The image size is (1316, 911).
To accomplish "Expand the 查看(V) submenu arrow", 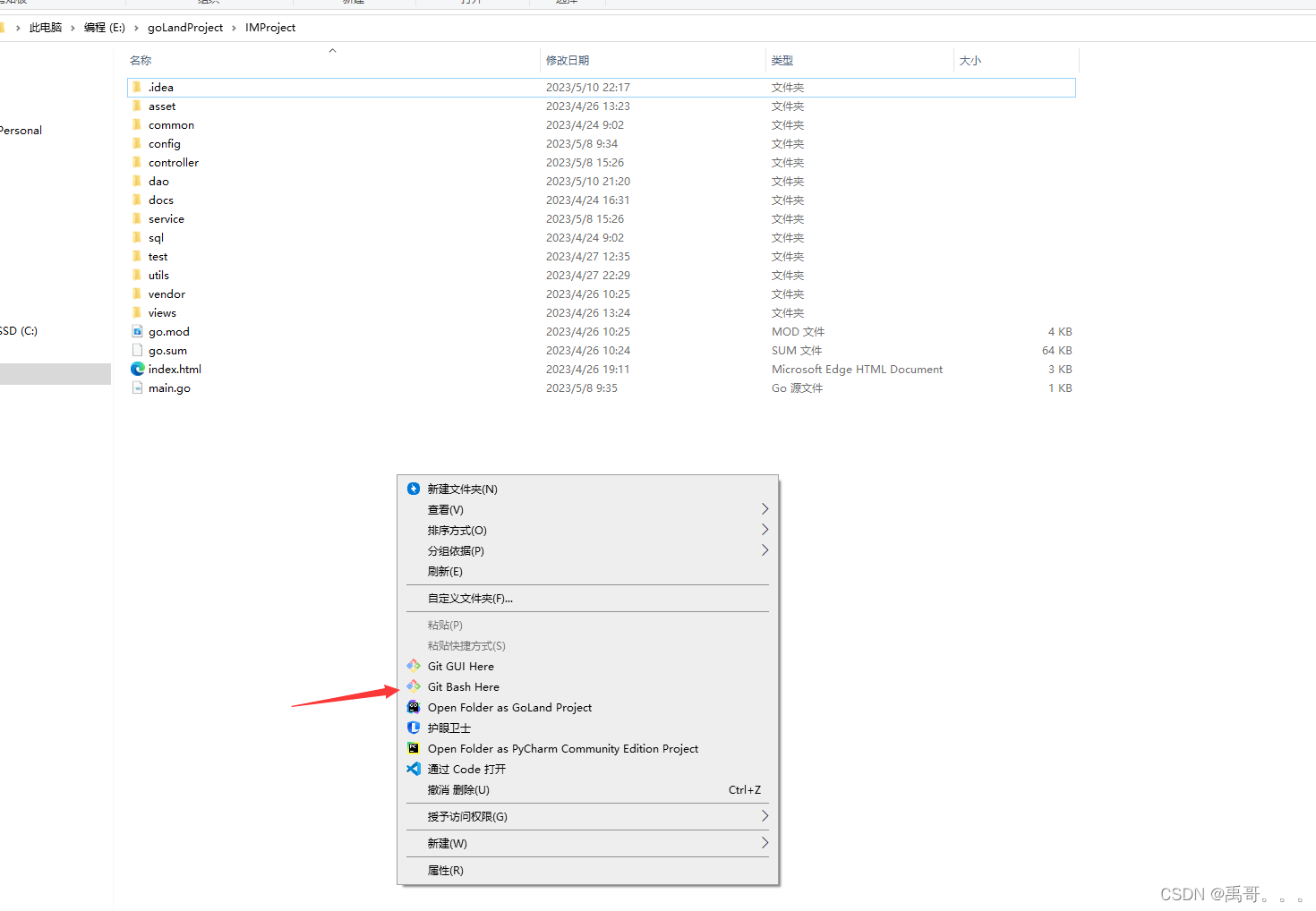I will click(765, 508).
